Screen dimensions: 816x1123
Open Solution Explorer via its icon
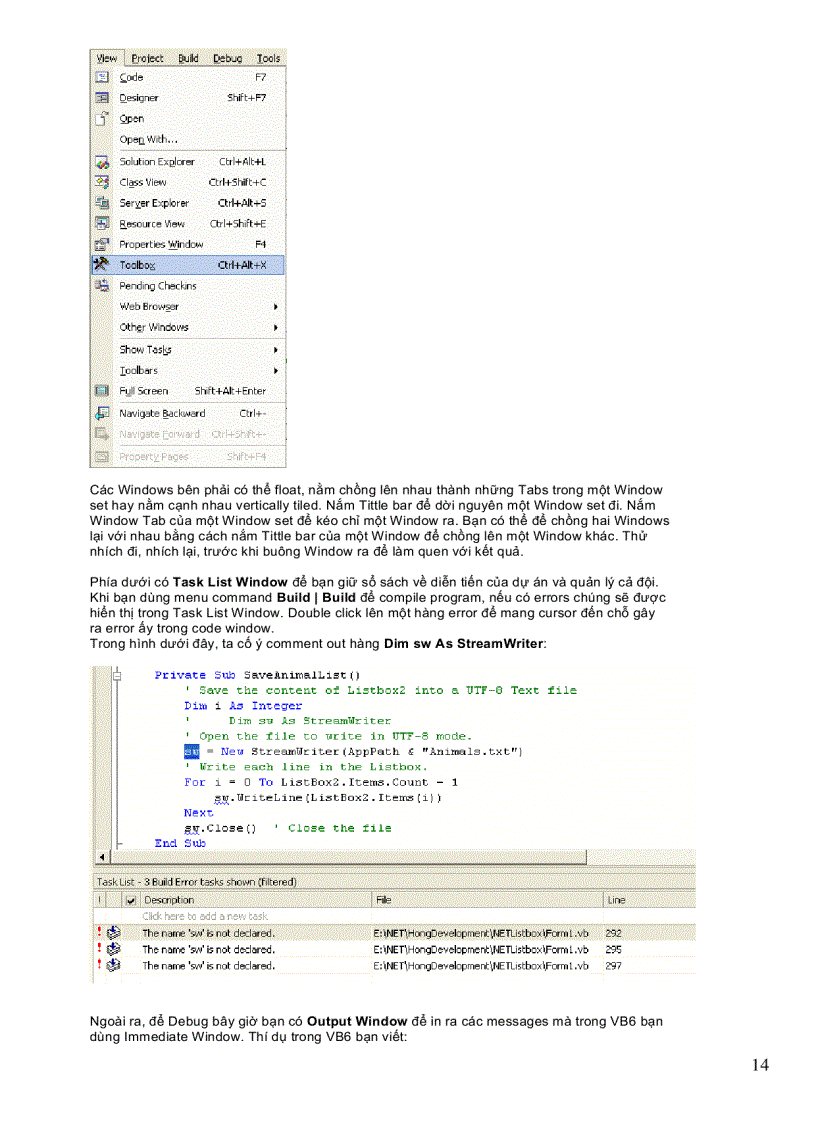pos(102,161)
